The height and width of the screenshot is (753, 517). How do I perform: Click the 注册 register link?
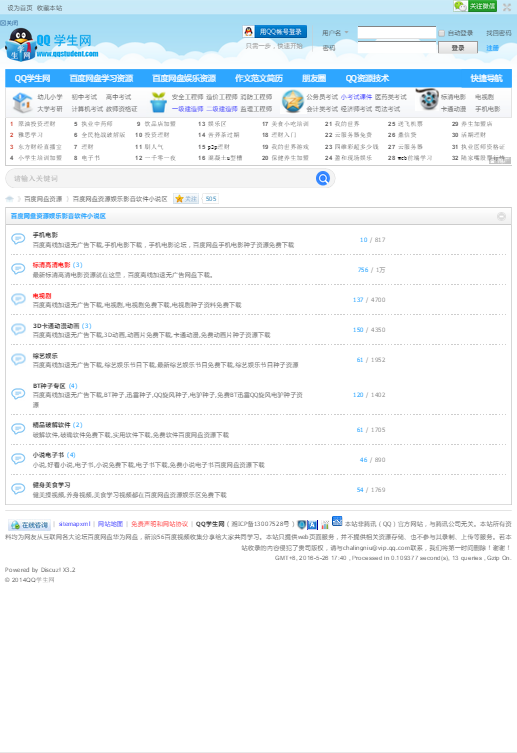[x=492, y=48]
